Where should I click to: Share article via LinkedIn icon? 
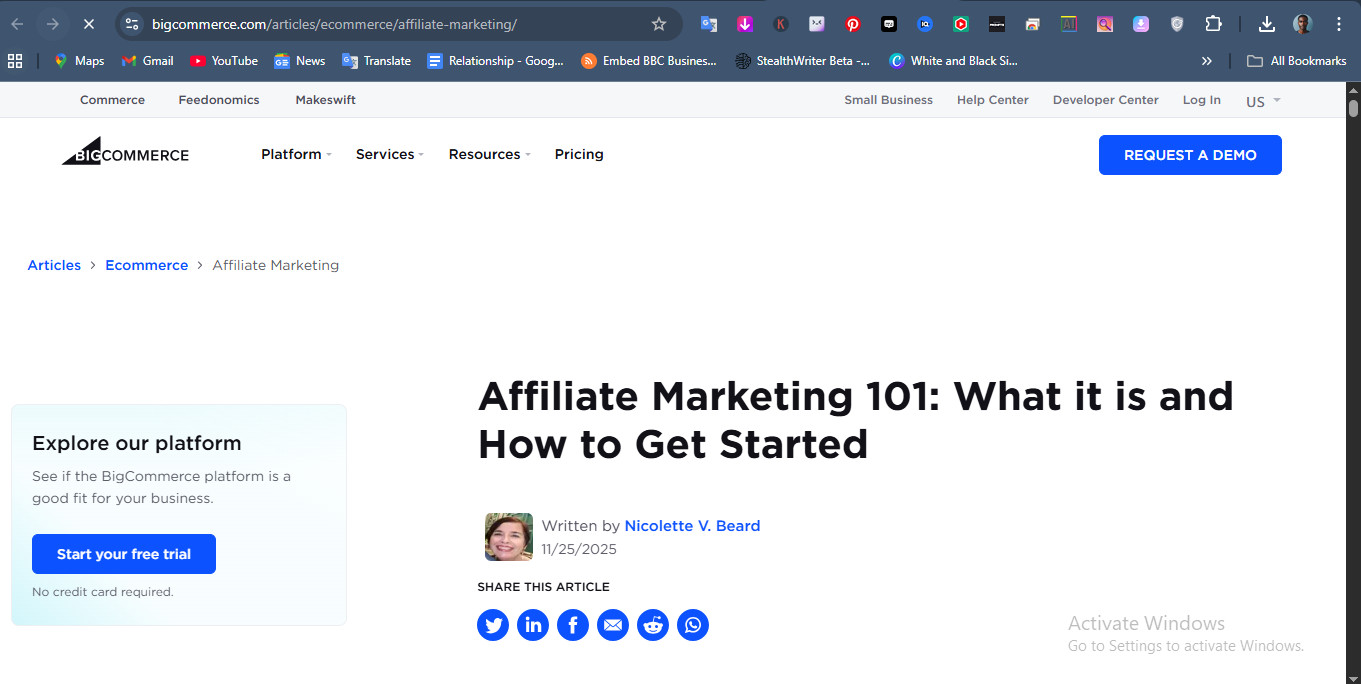pyautogui.click(x=533, y=626)
